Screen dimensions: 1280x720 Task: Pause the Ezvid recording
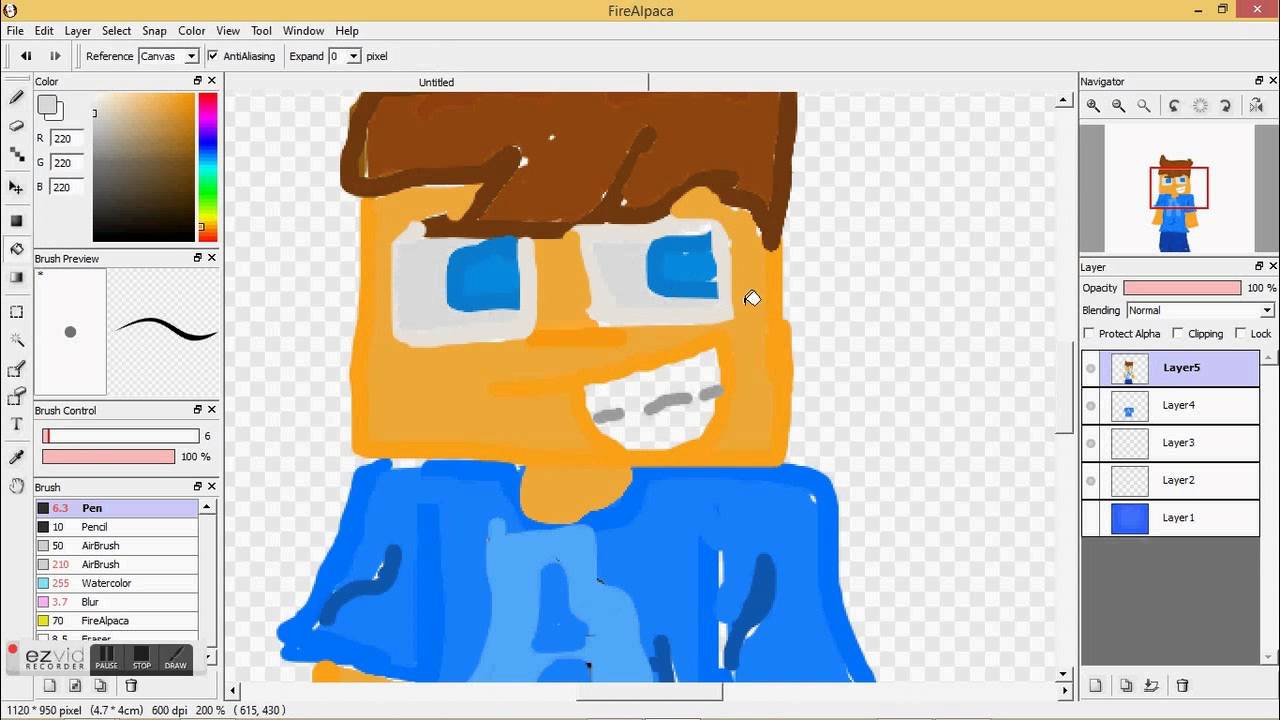click(106, 657)
